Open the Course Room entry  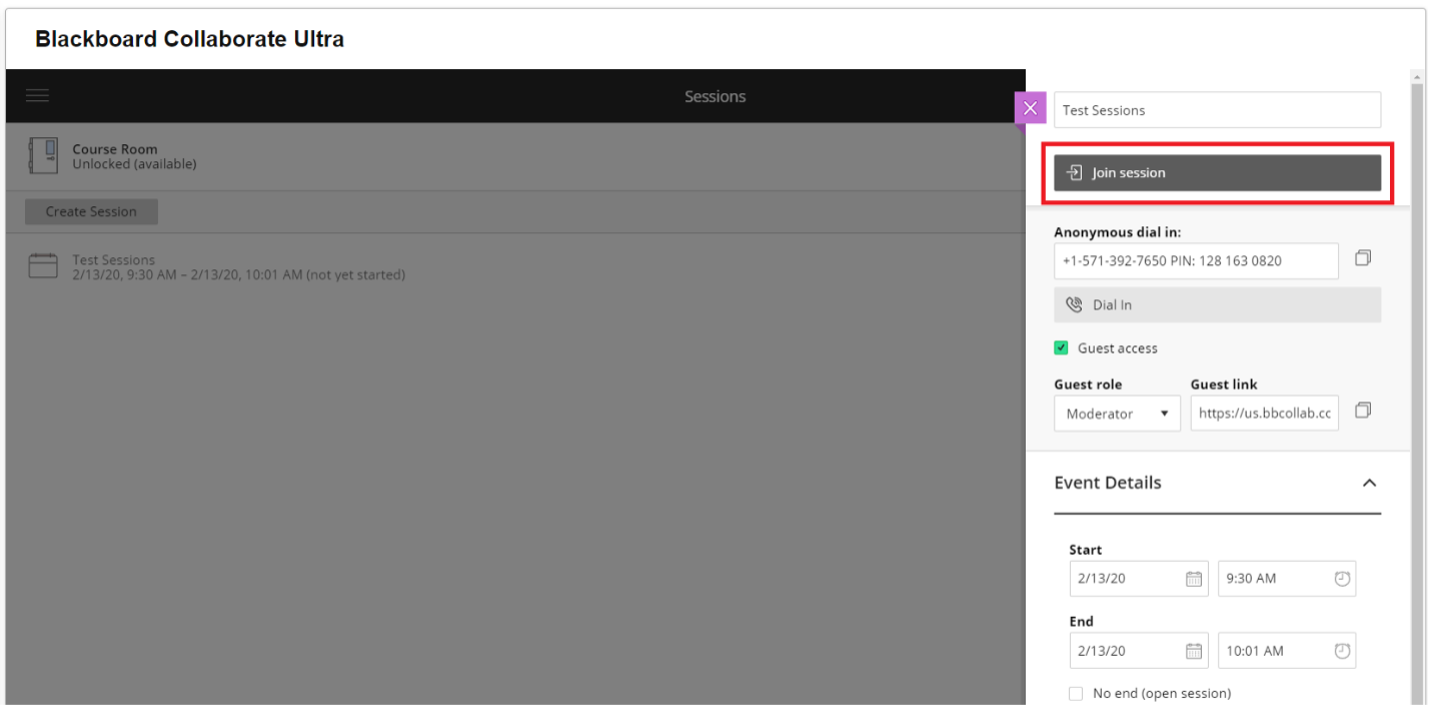[x=515, y=157]
